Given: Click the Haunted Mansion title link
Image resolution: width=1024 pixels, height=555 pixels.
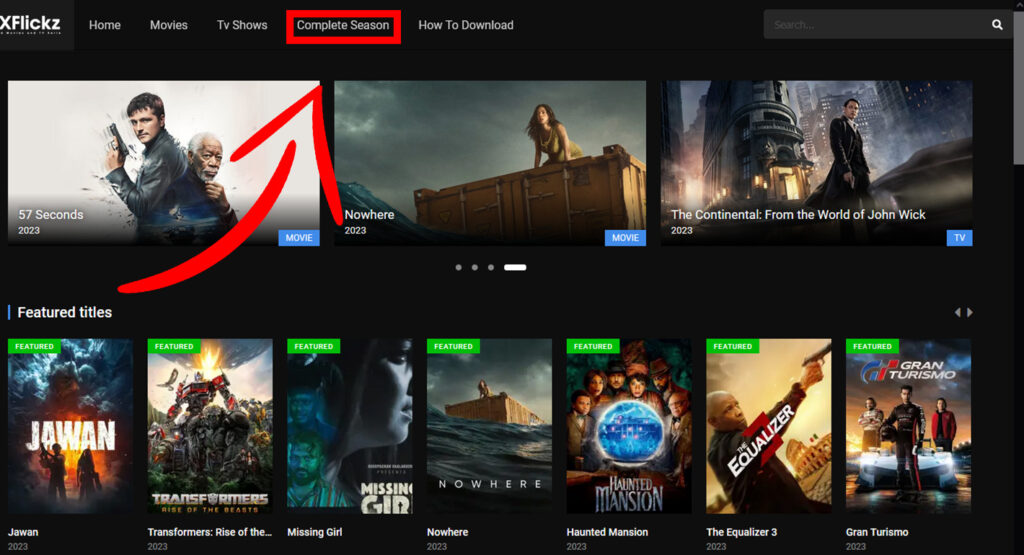Looking at the screenshot, I should (x=607, y=532).
